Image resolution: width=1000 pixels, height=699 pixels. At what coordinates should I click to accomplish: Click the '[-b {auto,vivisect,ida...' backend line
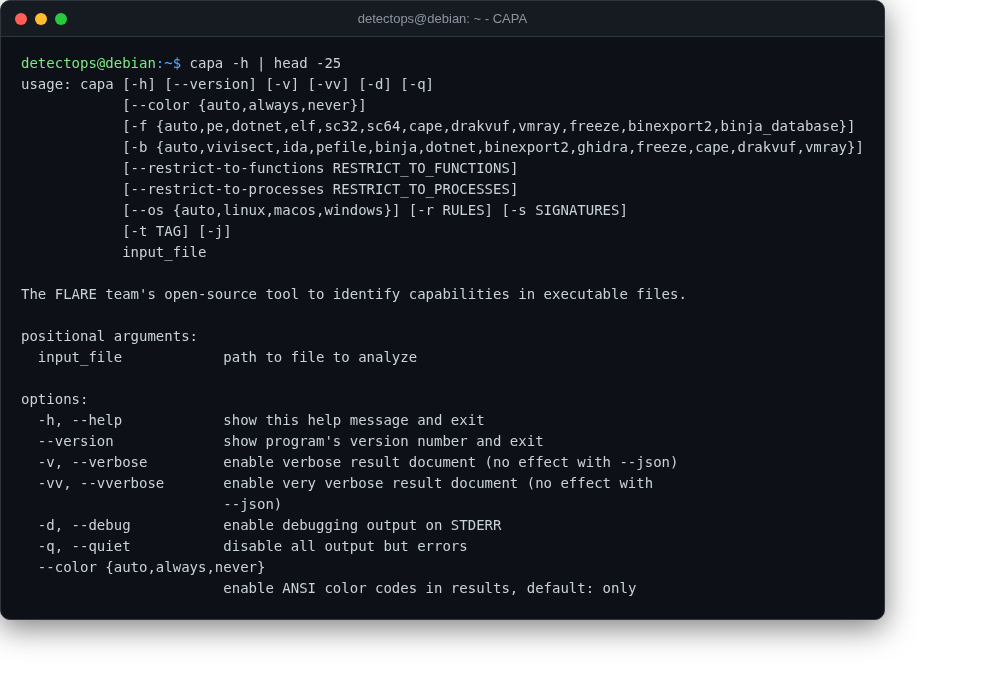pyautogui.click(x=493, y=147)
